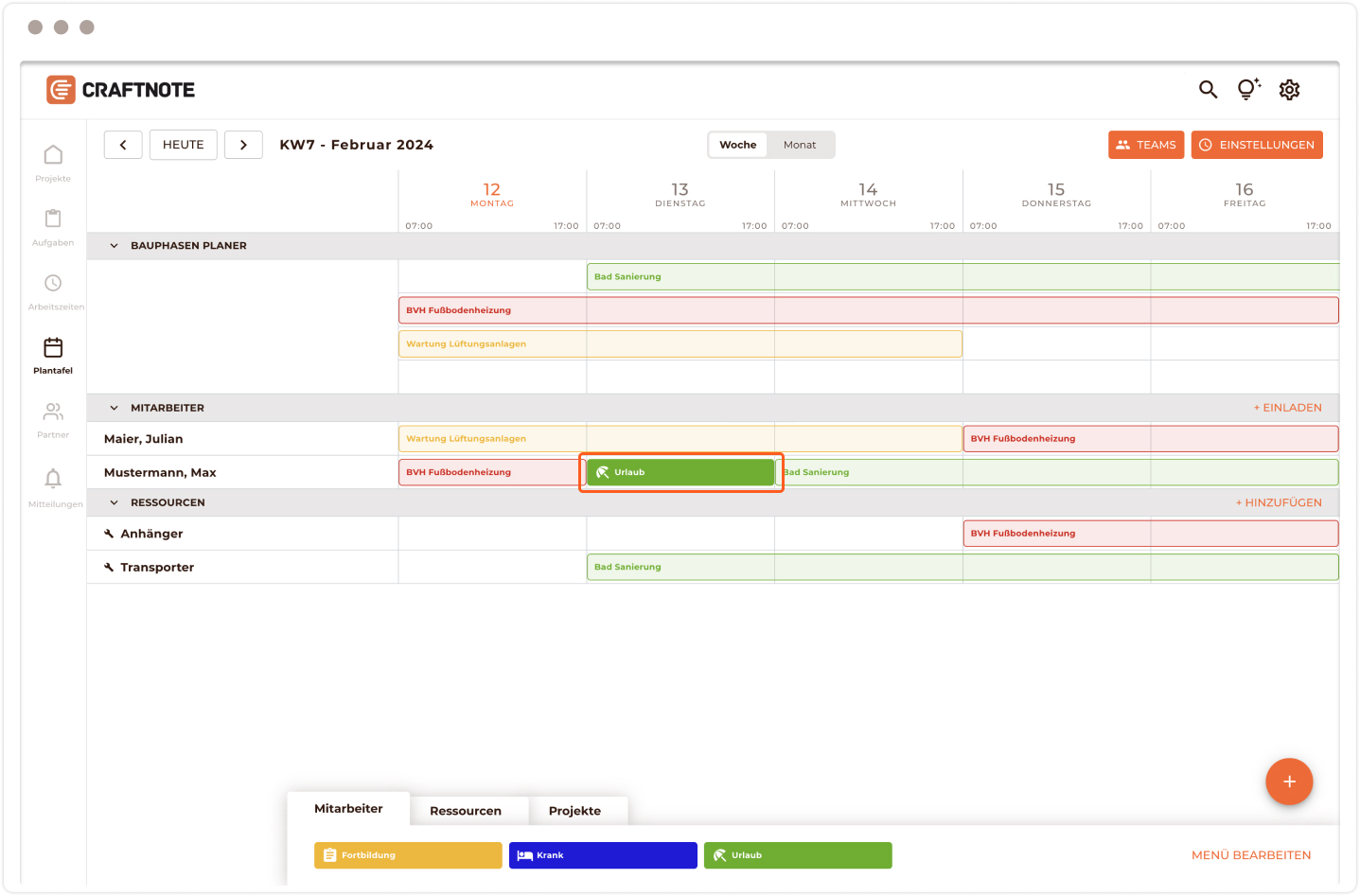
Task: Open the lightbulb tips icon
Action: tap(1248, 90)
